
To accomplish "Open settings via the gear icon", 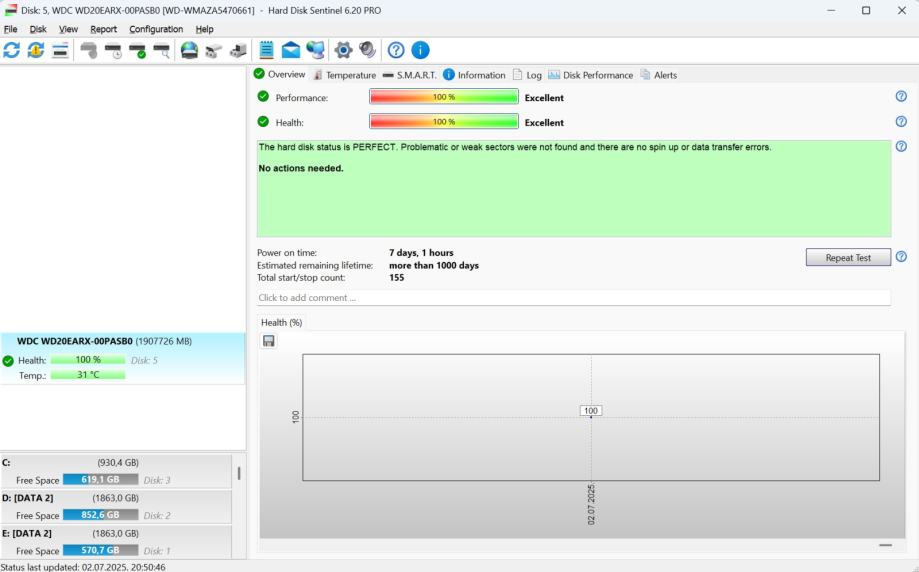I will 343,50.
